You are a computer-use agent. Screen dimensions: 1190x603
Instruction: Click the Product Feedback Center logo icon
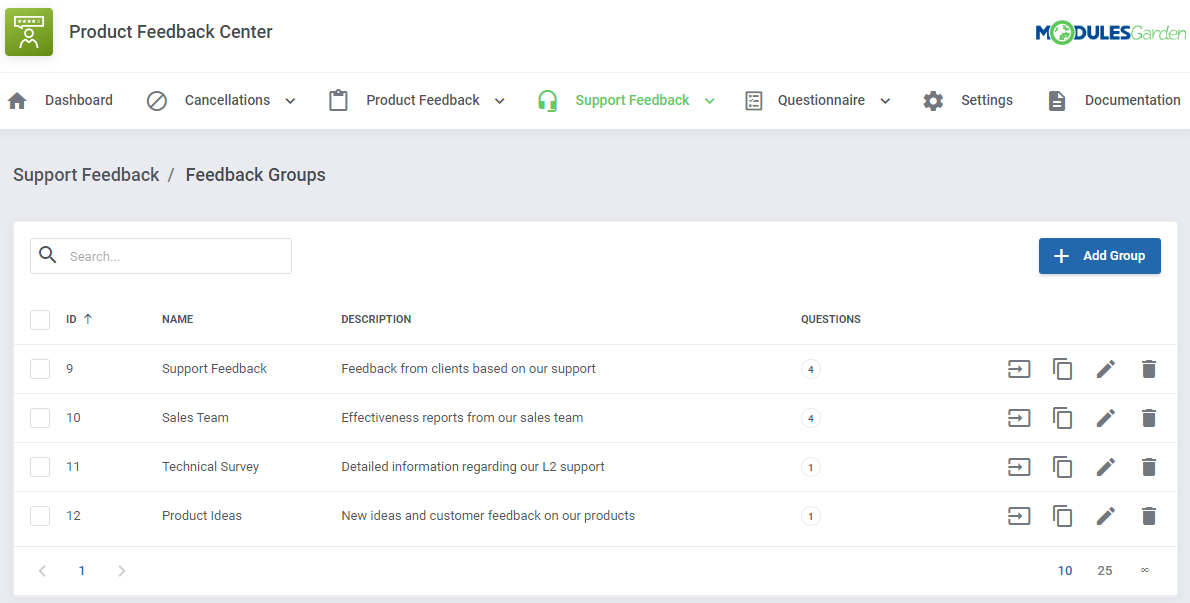pyautogui.click(x=29, y=32)
